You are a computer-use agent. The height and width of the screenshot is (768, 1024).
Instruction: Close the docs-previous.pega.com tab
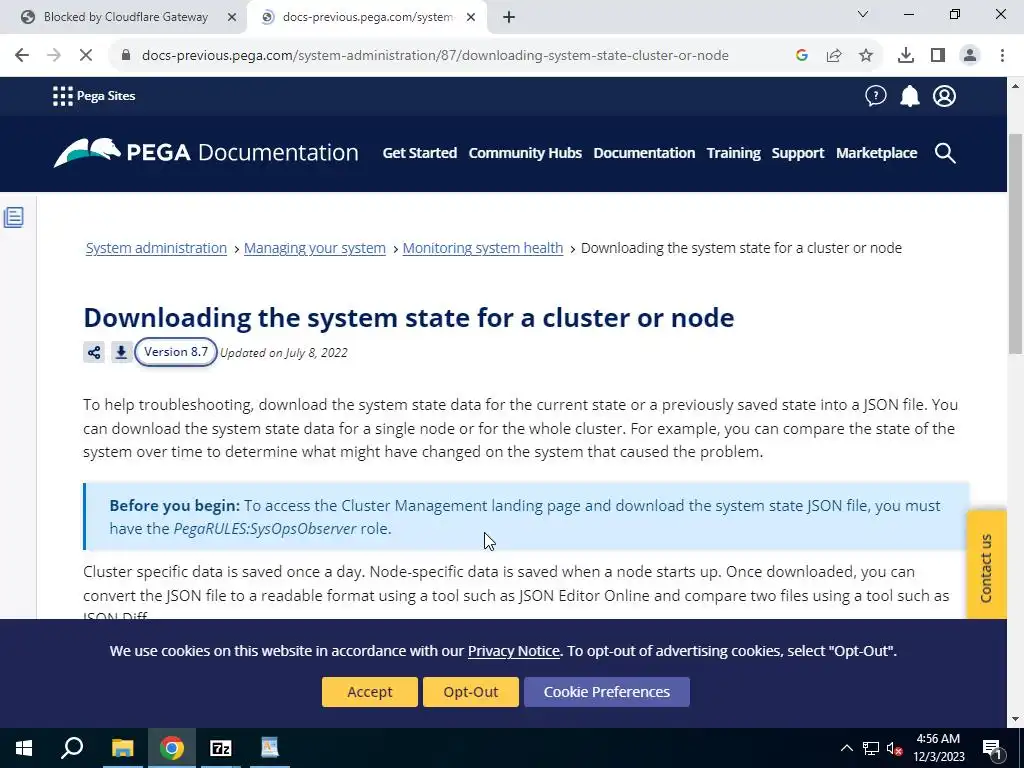[470, 18]
